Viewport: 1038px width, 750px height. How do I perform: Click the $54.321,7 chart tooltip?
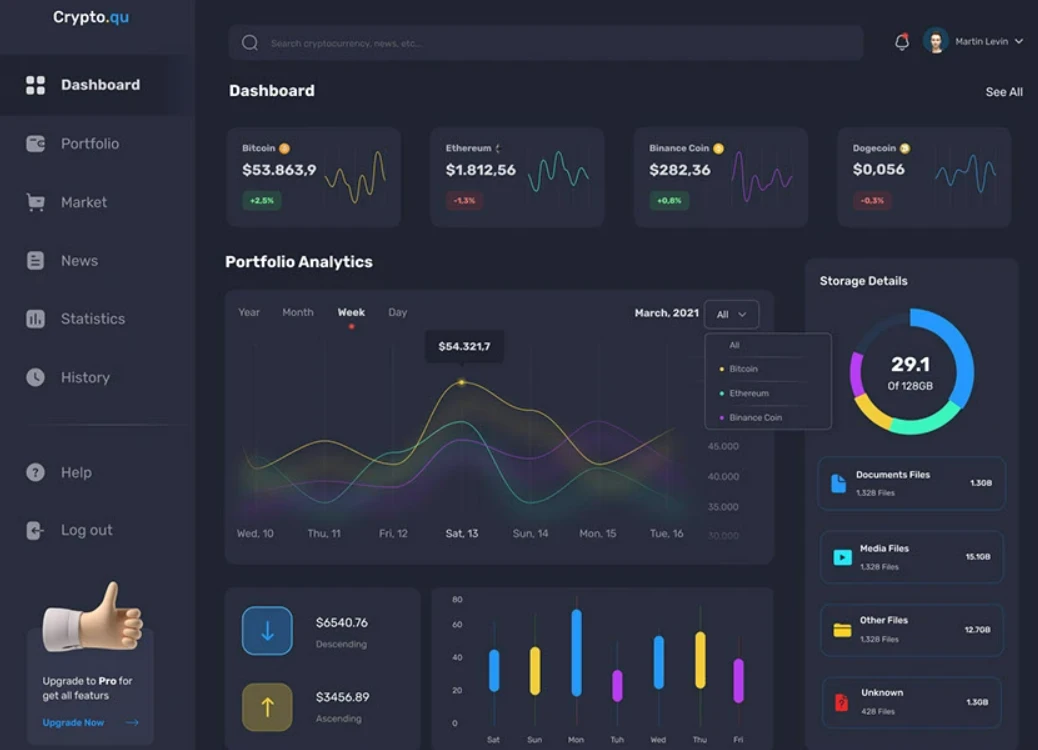[x=464, y=346]
